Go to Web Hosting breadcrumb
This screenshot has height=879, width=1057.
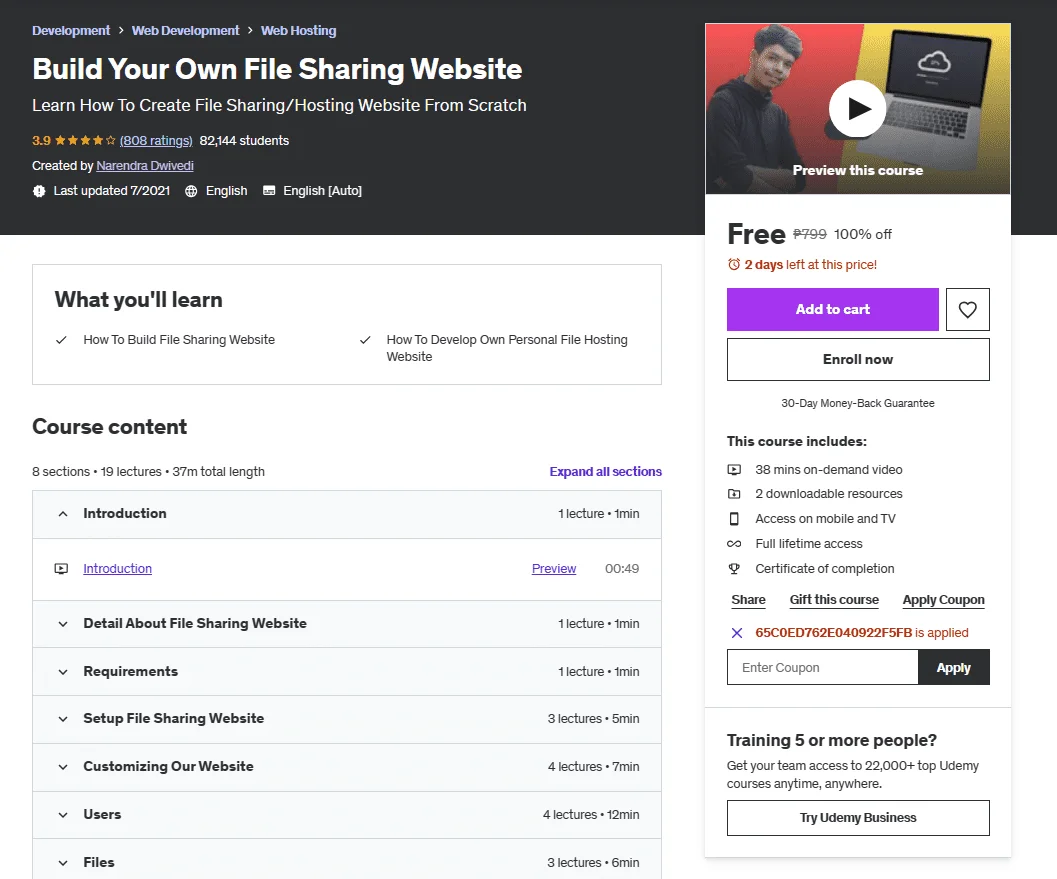(x=299, y=30)
